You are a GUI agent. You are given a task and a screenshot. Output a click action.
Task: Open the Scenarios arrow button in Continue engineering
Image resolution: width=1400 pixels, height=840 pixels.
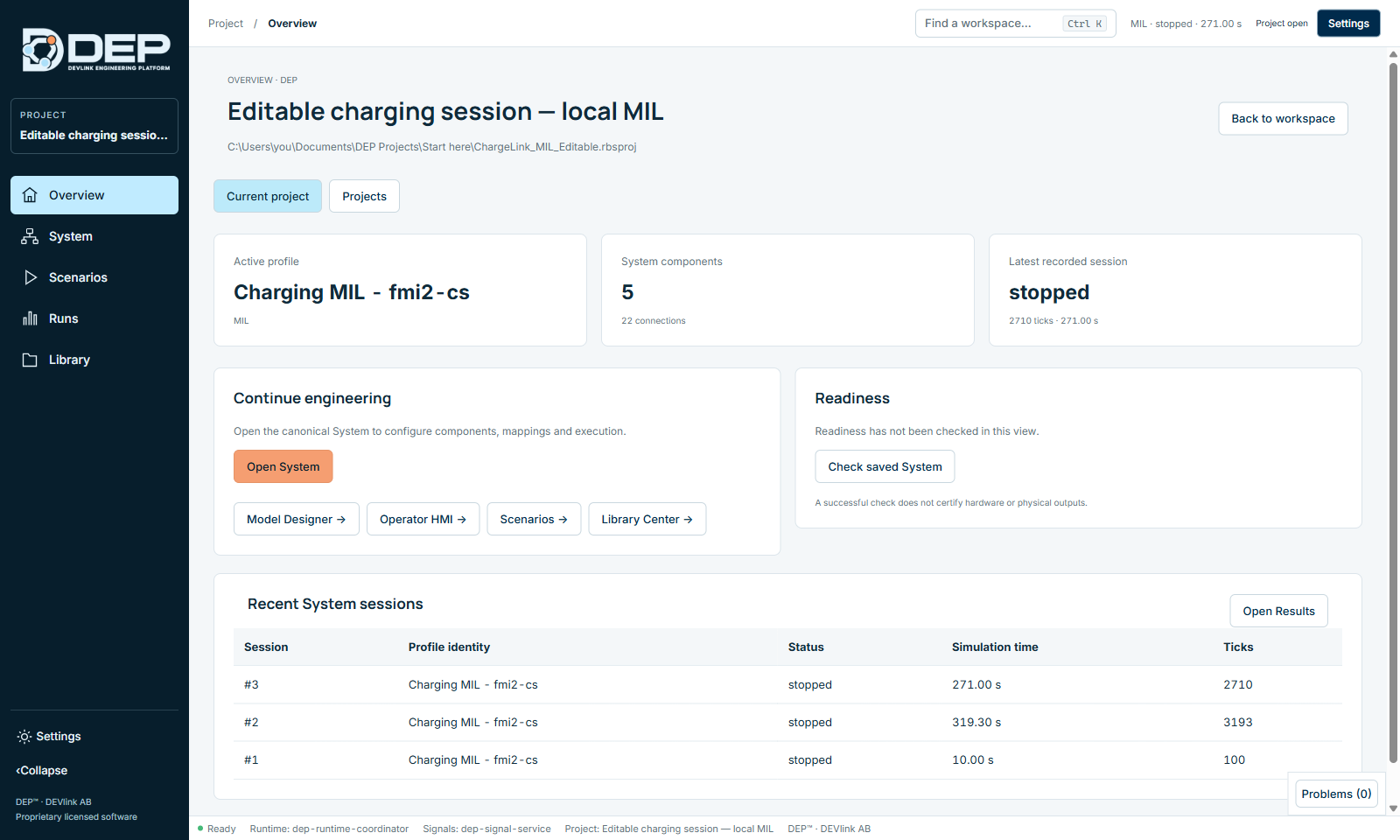click(534, 519)
